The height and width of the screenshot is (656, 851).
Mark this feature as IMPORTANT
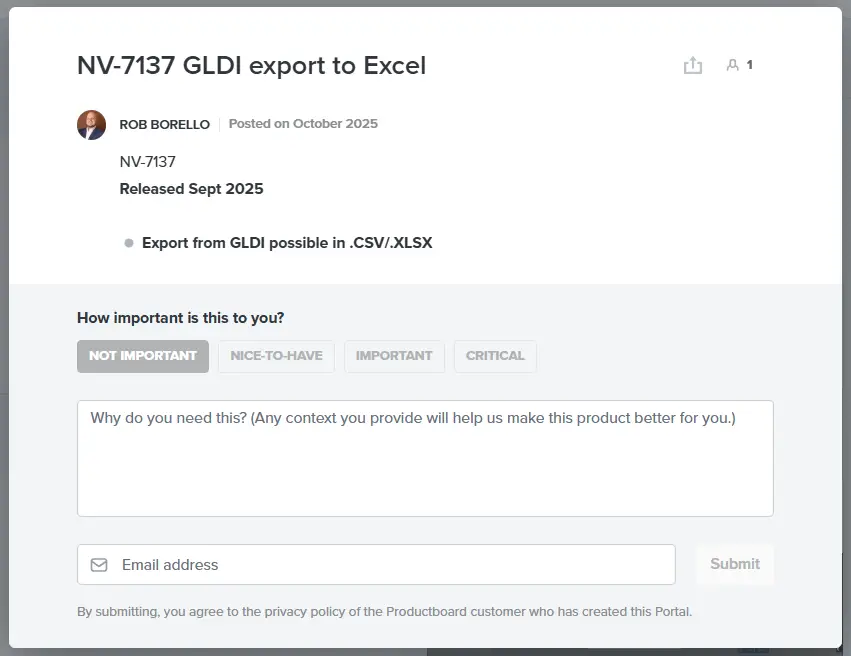tap(394, 356)
